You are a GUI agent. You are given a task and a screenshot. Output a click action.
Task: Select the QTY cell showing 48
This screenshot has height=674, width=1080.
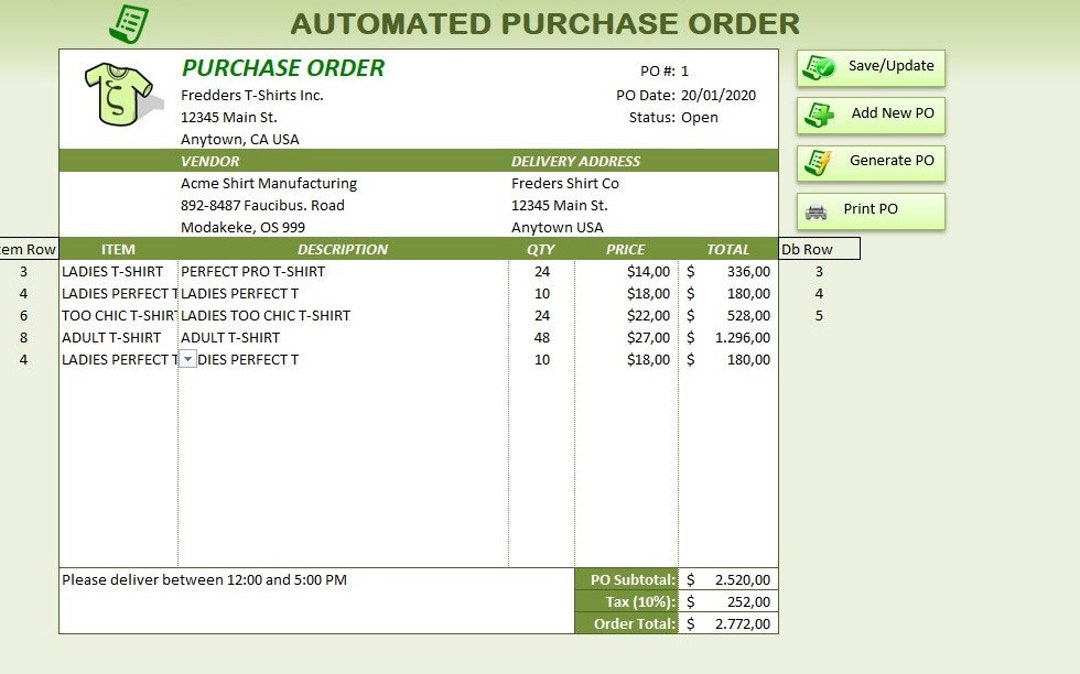point(540,337)
